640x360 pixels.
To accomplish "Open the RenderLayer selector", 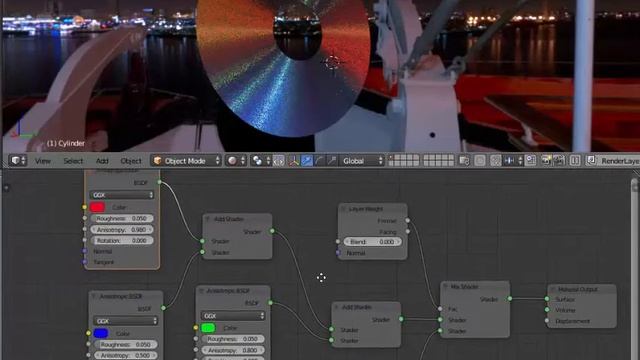I will tap(618, 160).
